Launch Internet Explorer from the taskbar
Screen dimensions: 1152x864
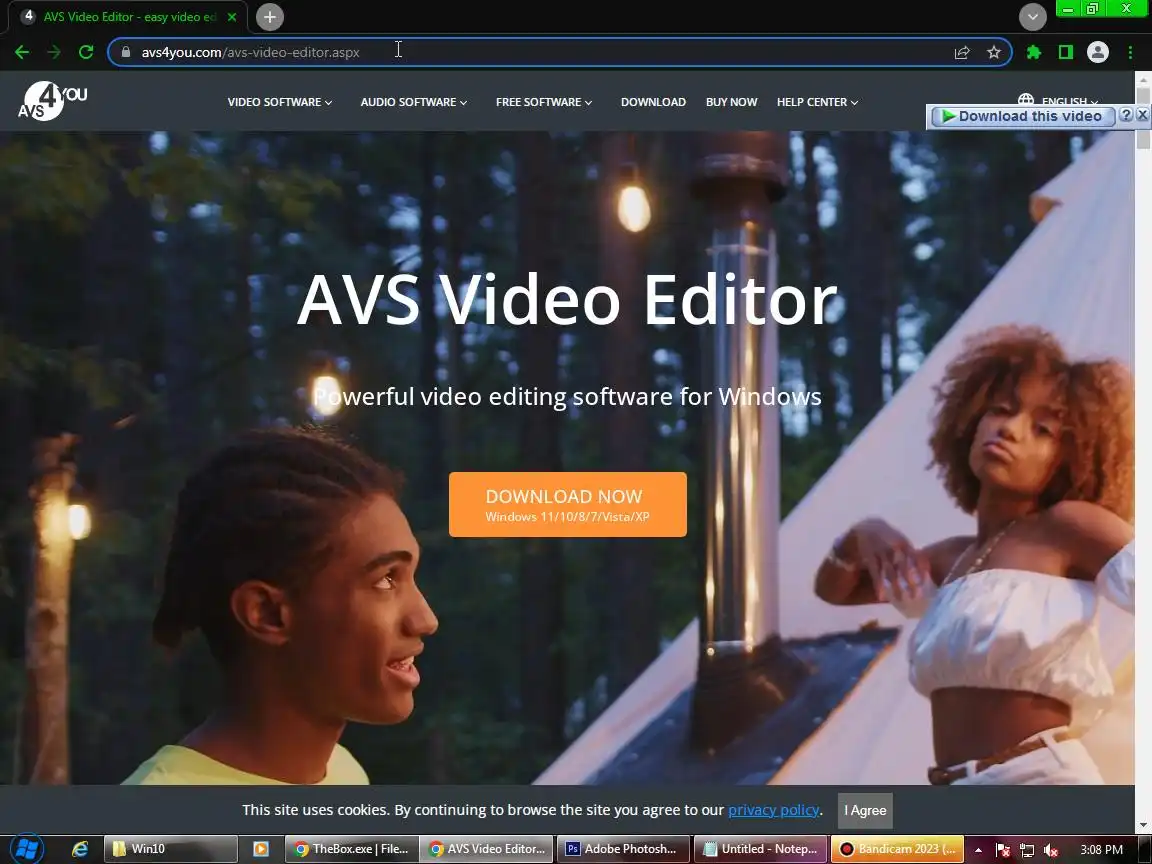click(x=80, y=849)
